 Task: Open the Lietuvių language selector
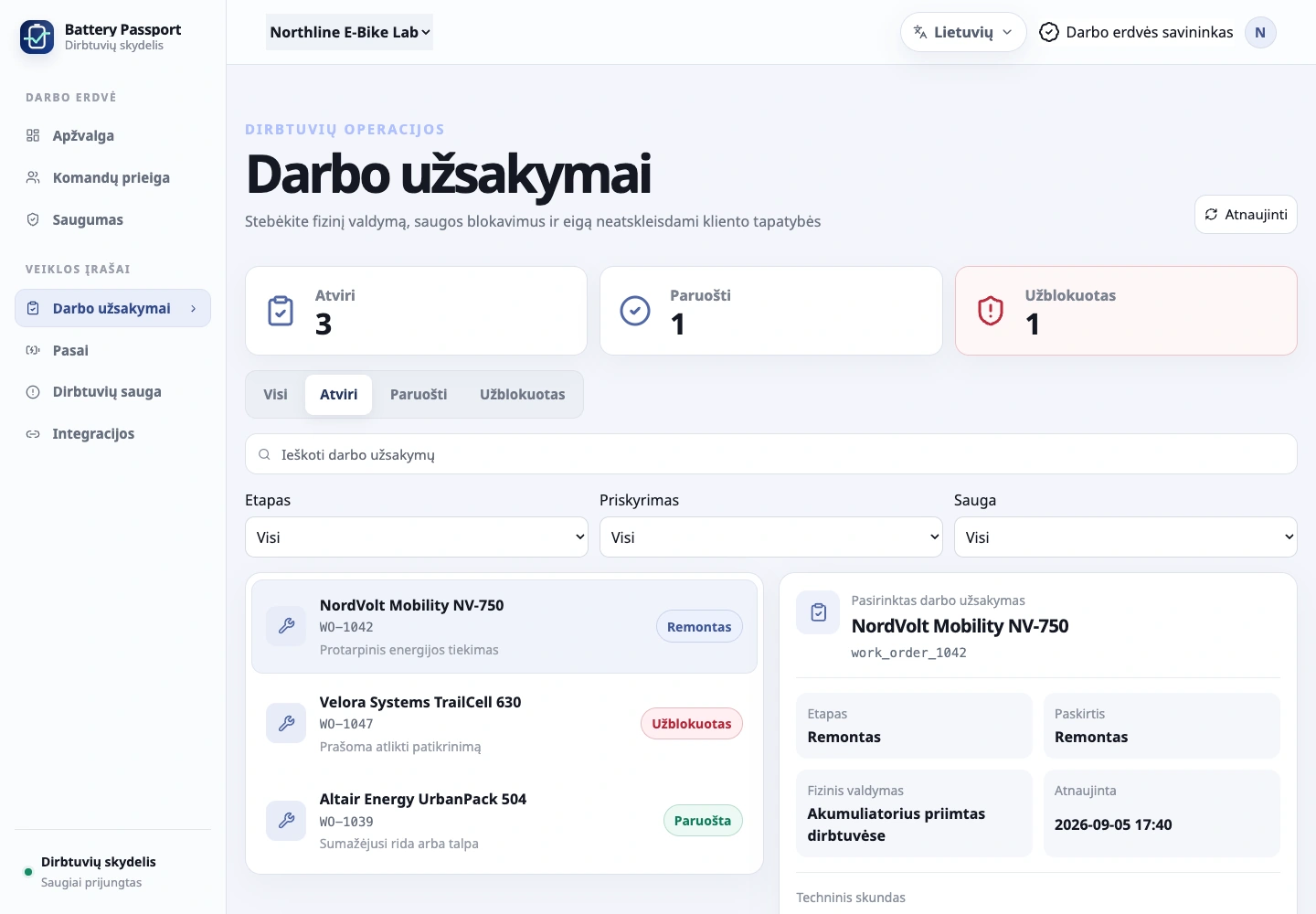963,32
